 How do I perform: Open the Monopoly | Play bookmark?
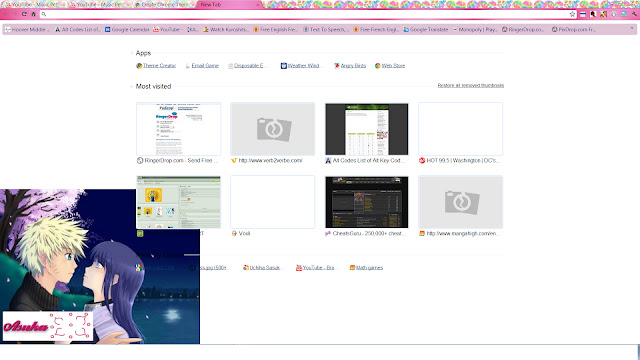pos(475,29)
